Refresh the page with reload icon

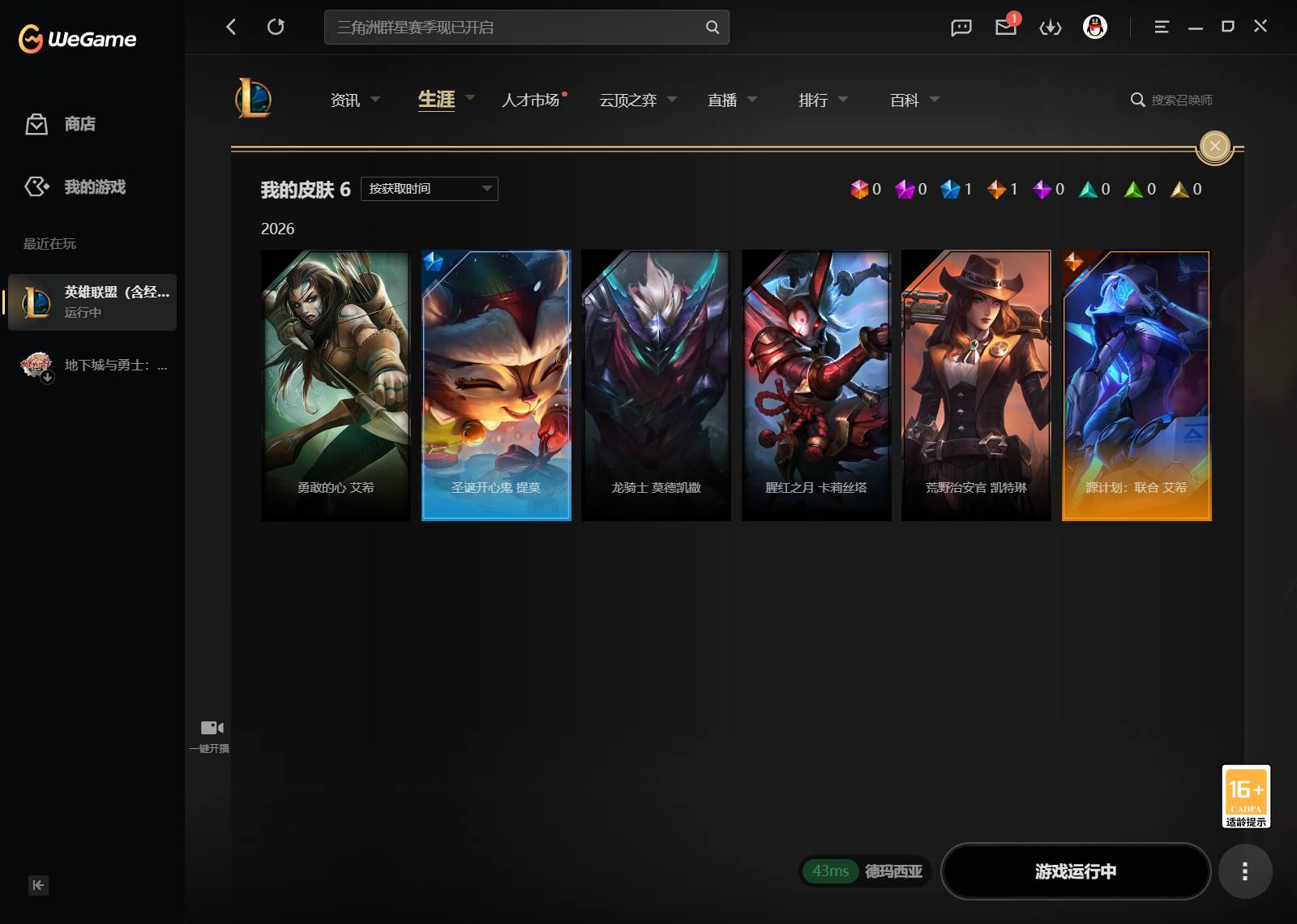[x=276, y=27]
